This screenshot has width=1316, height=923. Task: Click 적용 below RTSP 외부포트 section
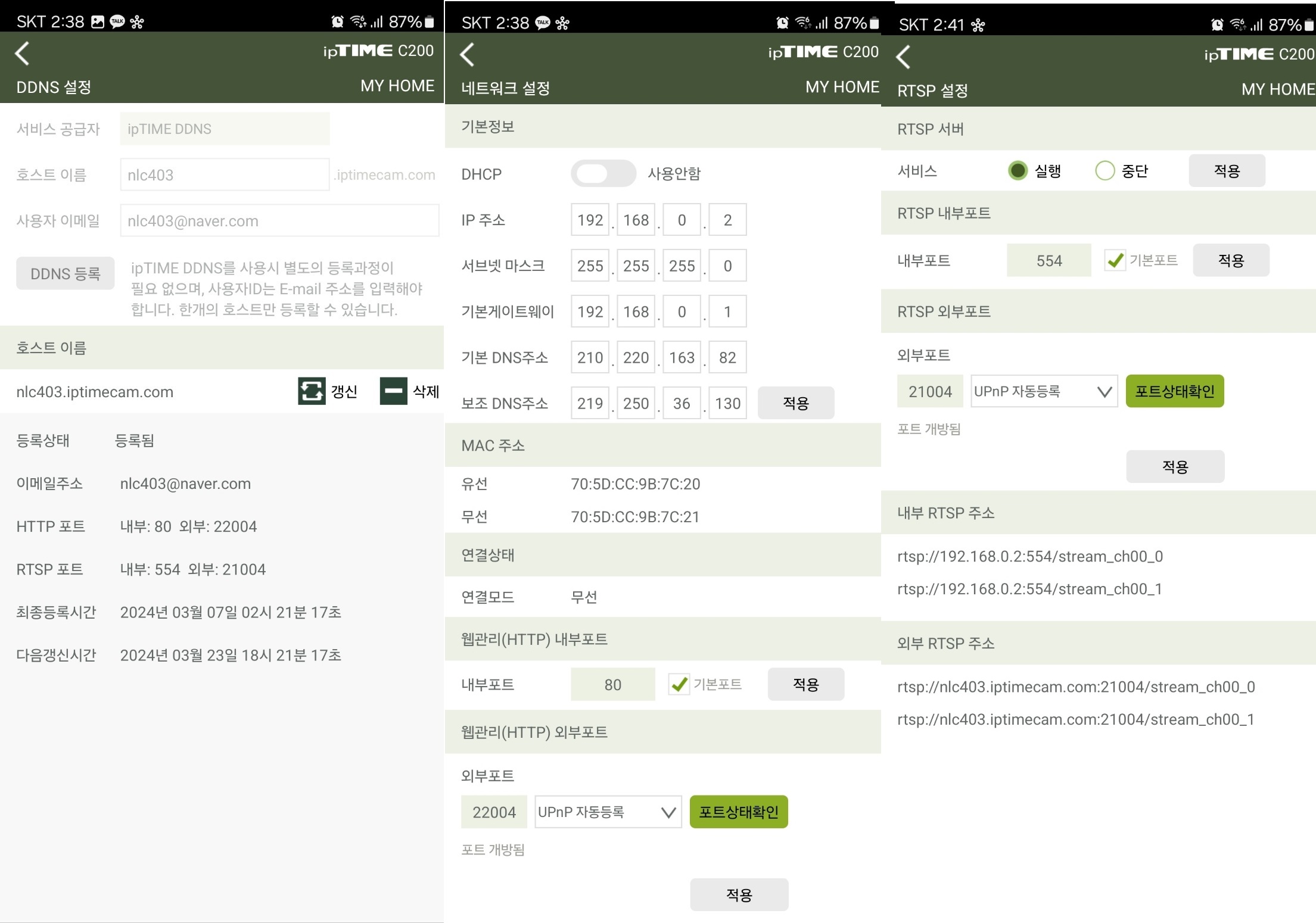(1175, 466)
